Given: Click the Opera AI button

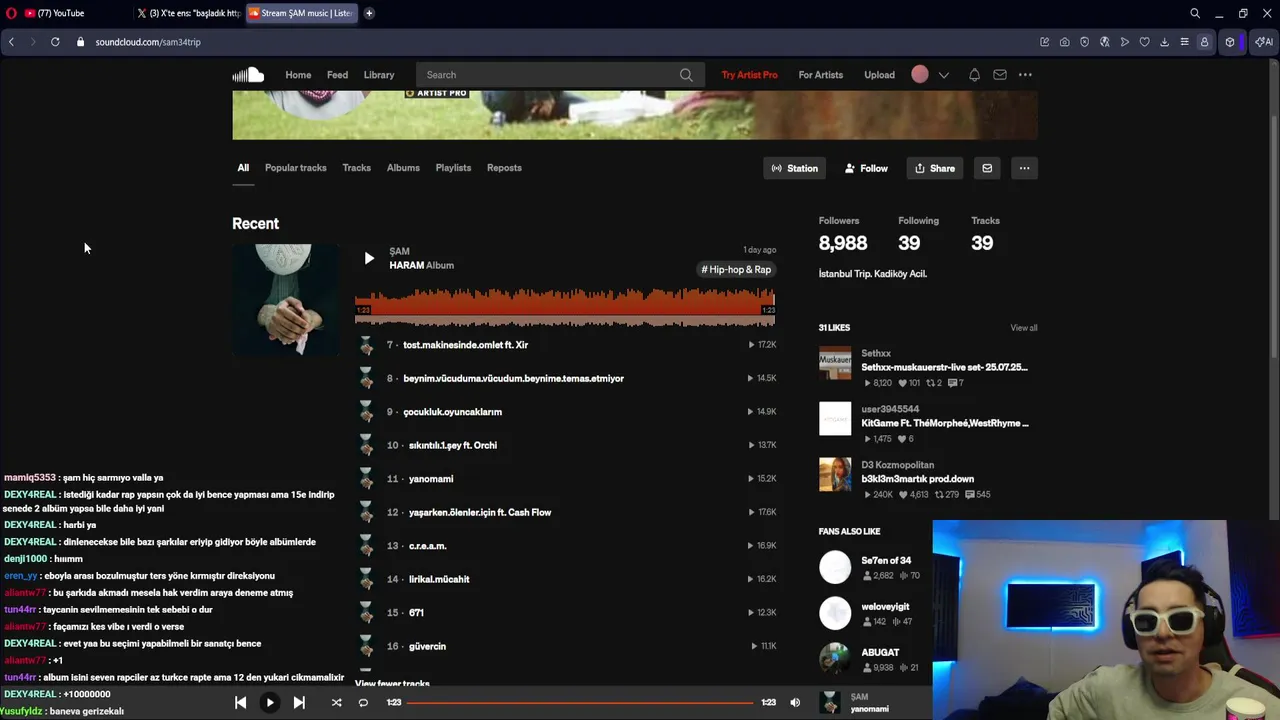Looking at the screenshot, I should 1263,42.
